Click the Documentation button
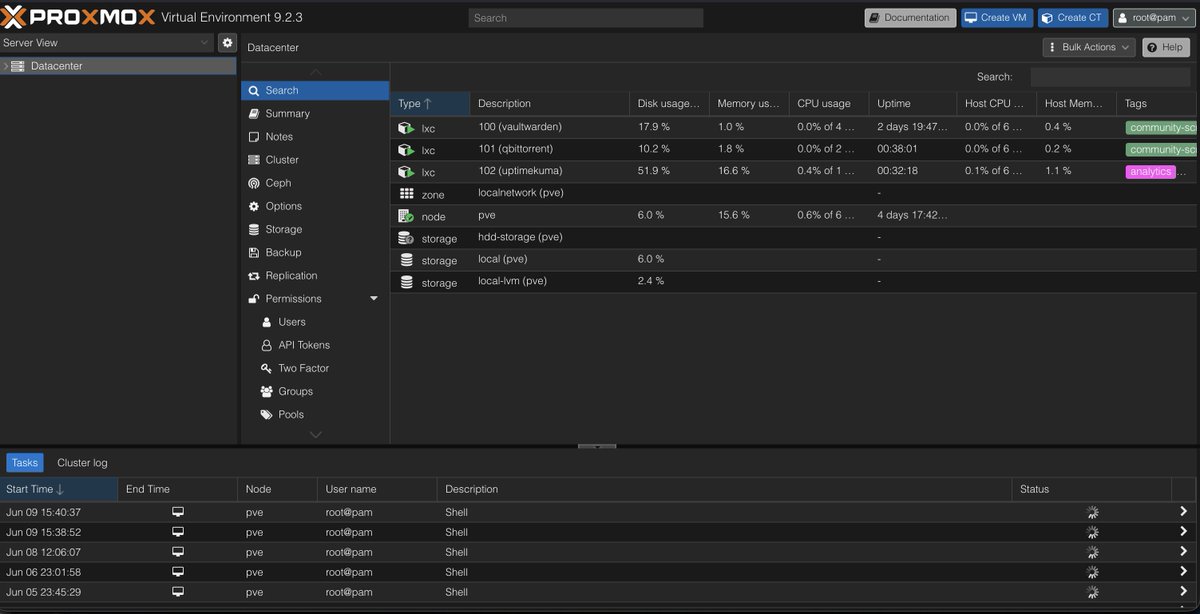 pos(910,17)
